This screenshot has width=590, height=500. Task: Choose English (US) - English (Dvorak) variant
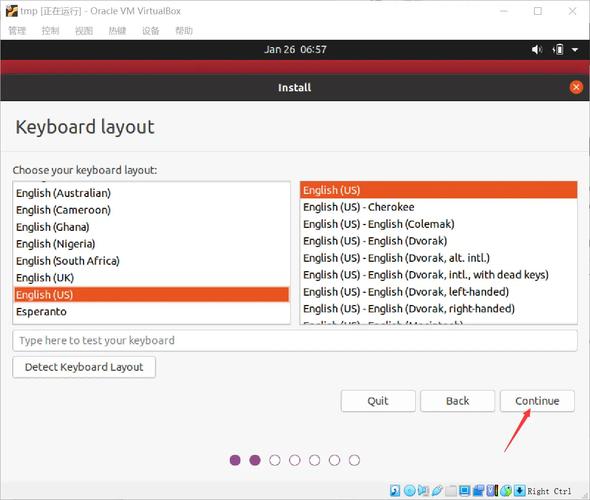[x=438, y=241]
